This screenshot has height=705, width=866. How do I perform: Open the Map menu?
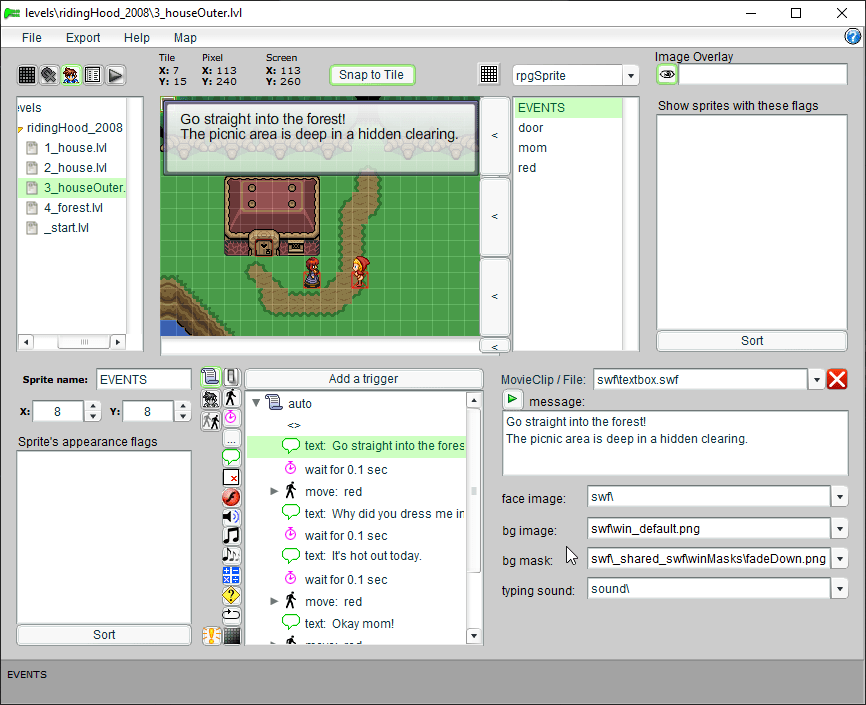coord(185,37)
